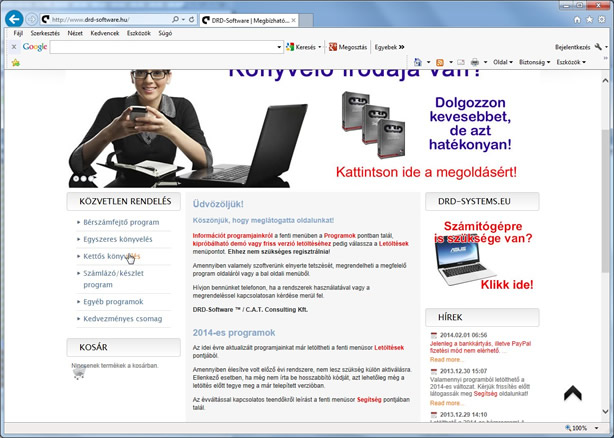
Task: Open the address bar search dropdown arrow
Action: [x=183, y=19]
